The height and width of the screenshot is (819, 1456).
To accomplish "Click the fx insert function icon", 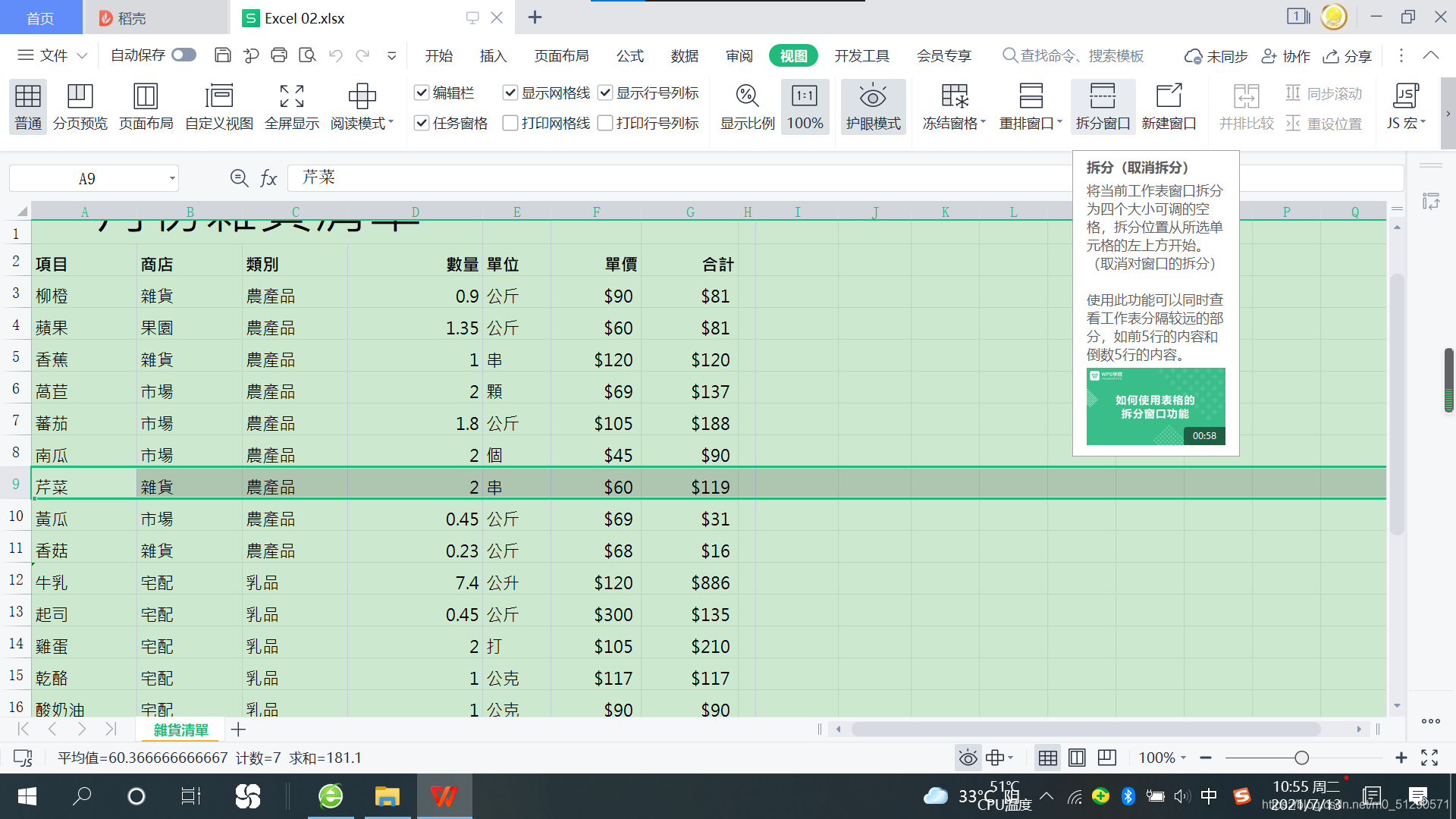I will point(268,178).
